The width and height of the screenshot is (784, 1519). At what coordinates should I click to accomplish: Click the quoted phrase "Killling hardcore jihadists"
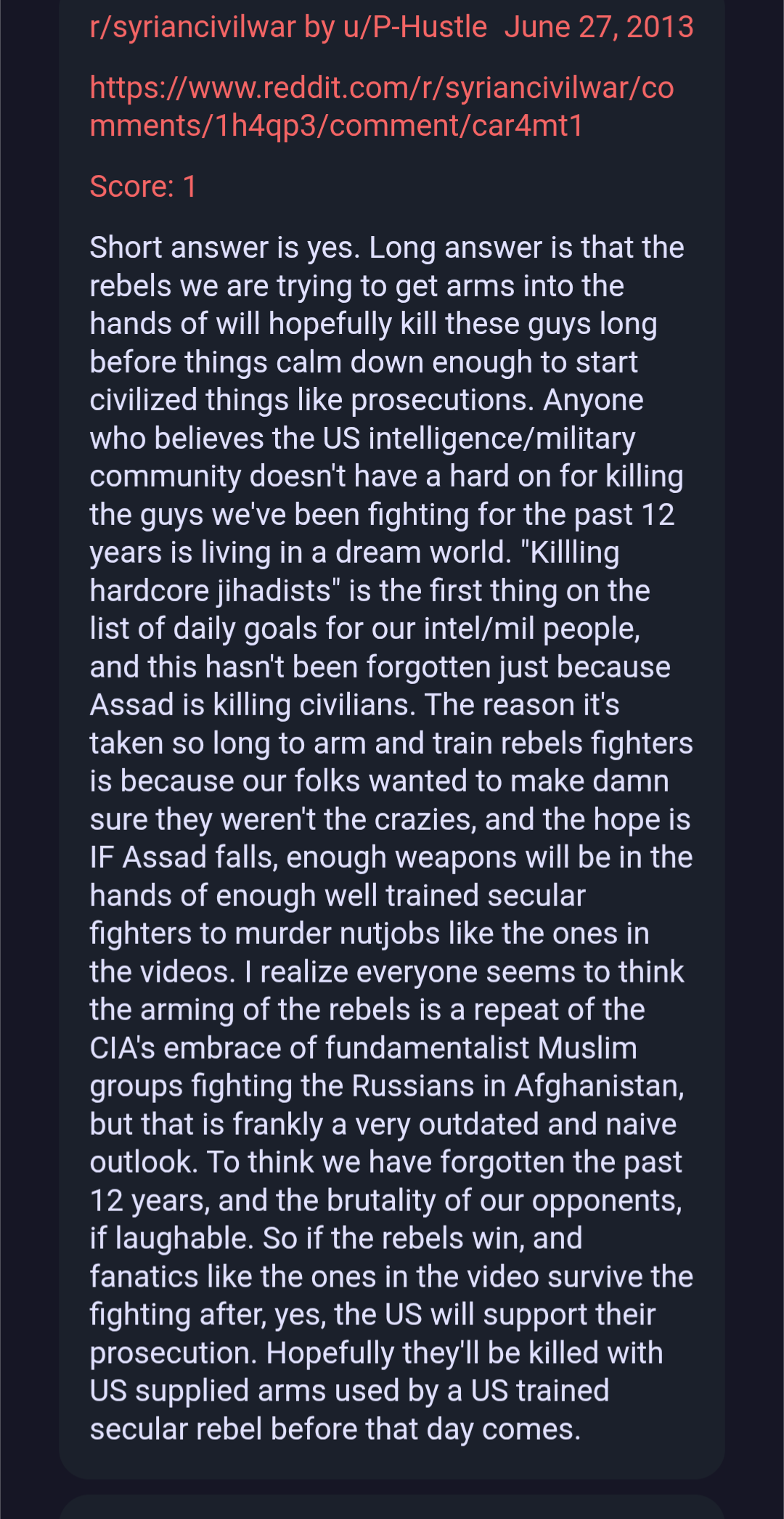354,572
